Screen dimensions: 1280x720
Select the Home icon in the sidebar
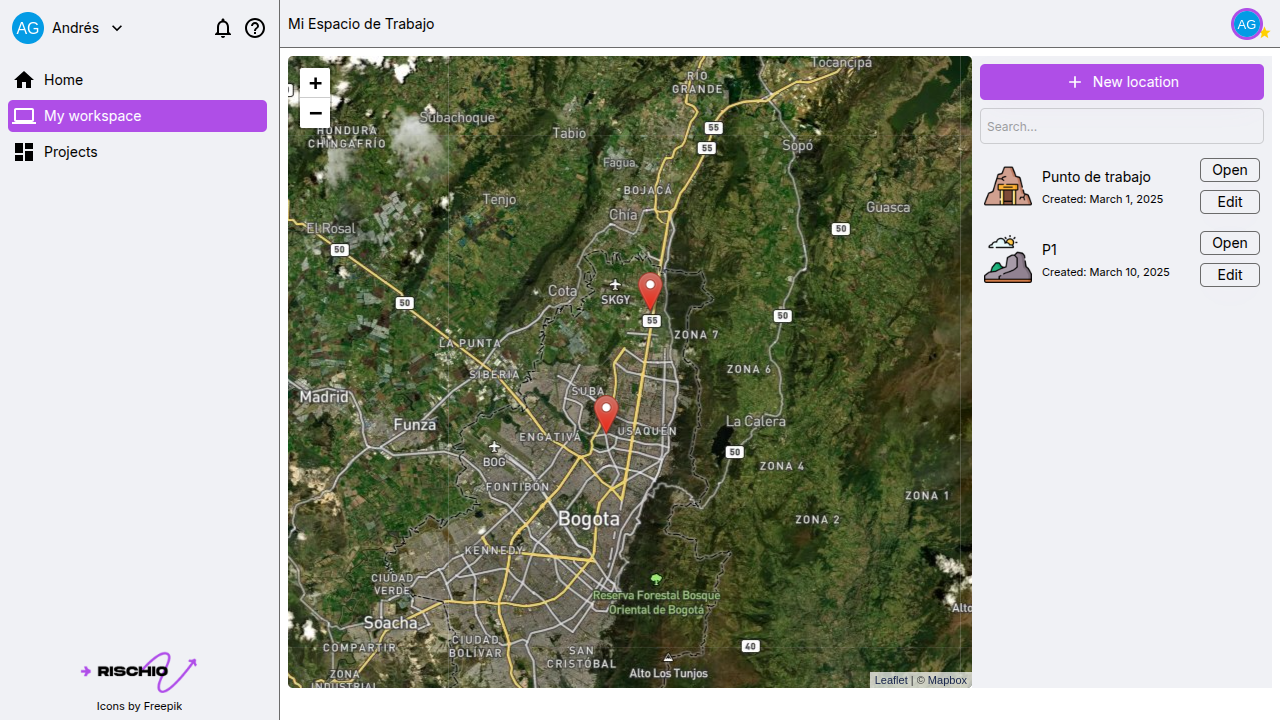pyautogui.click(x=23, y=79)
